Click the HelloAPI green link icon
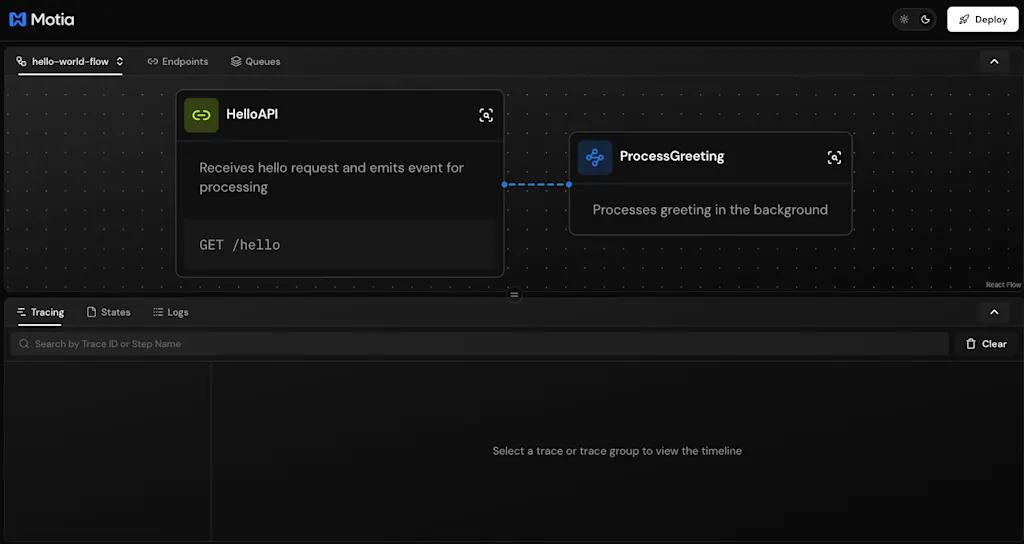Viewport: 1024px width, 544px height. [201, 116]
